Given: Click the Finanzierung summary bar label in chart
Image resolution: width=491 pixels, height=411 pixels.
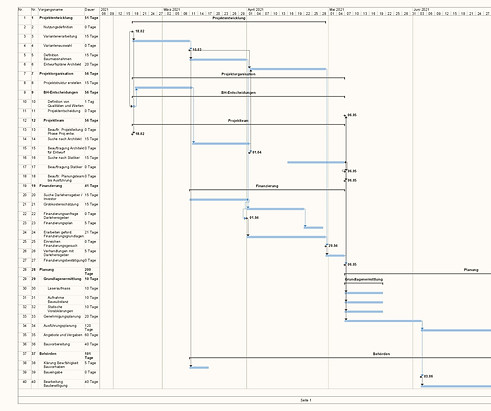Looking at the screenshot, I should (267, 186).
